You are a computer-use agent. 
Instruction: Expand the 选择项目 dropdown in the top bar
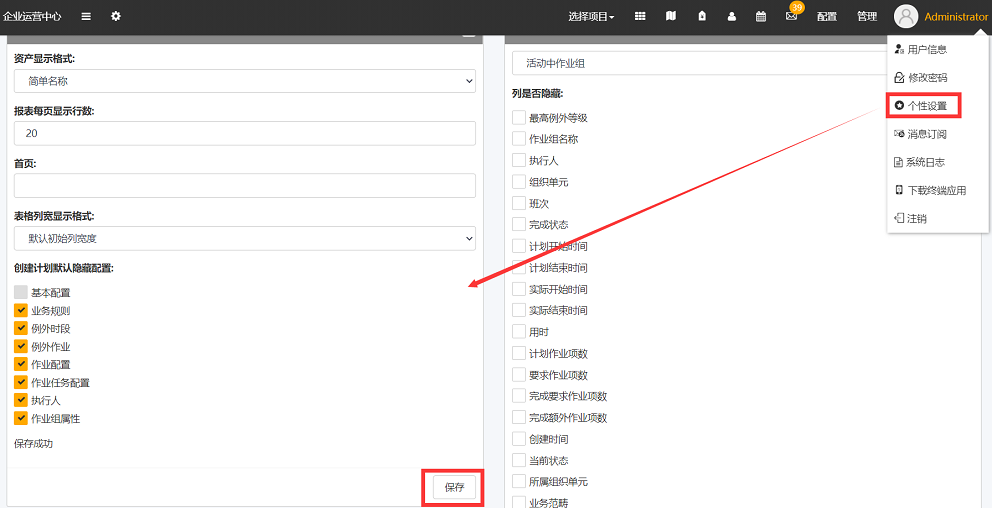click(591, 17)
